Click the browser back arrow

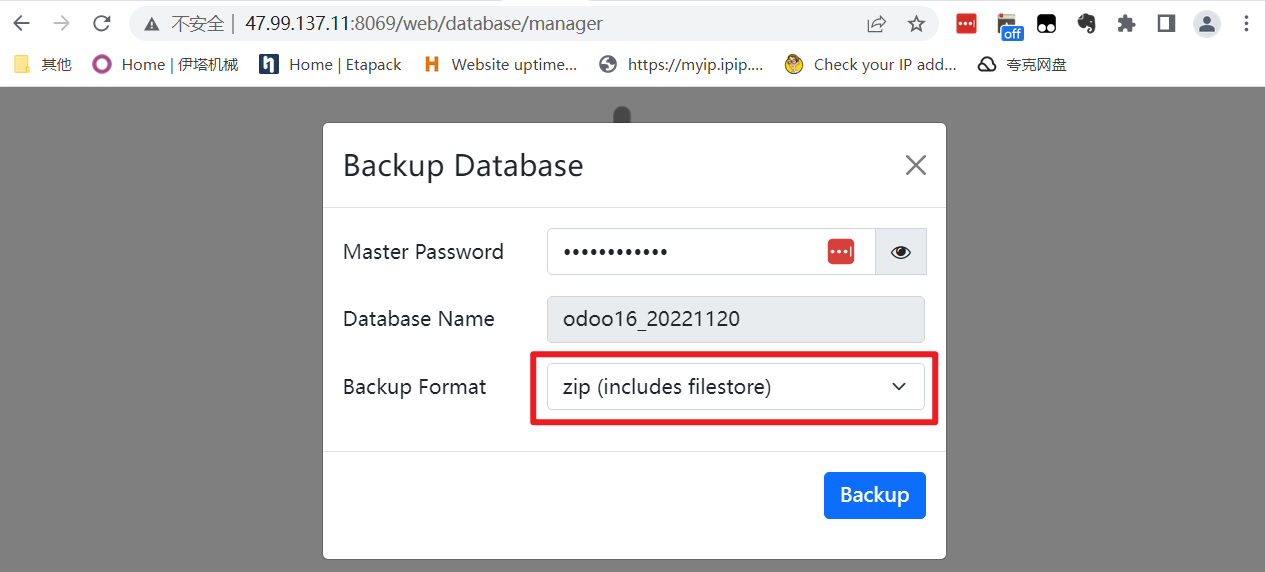[21, 23]
